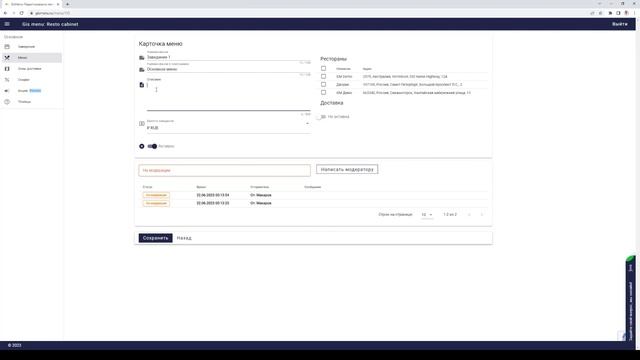The height and width of the screenshot is (360, 640).
Task: Click the share icon in the address bar
Action: tap(592, 13)
